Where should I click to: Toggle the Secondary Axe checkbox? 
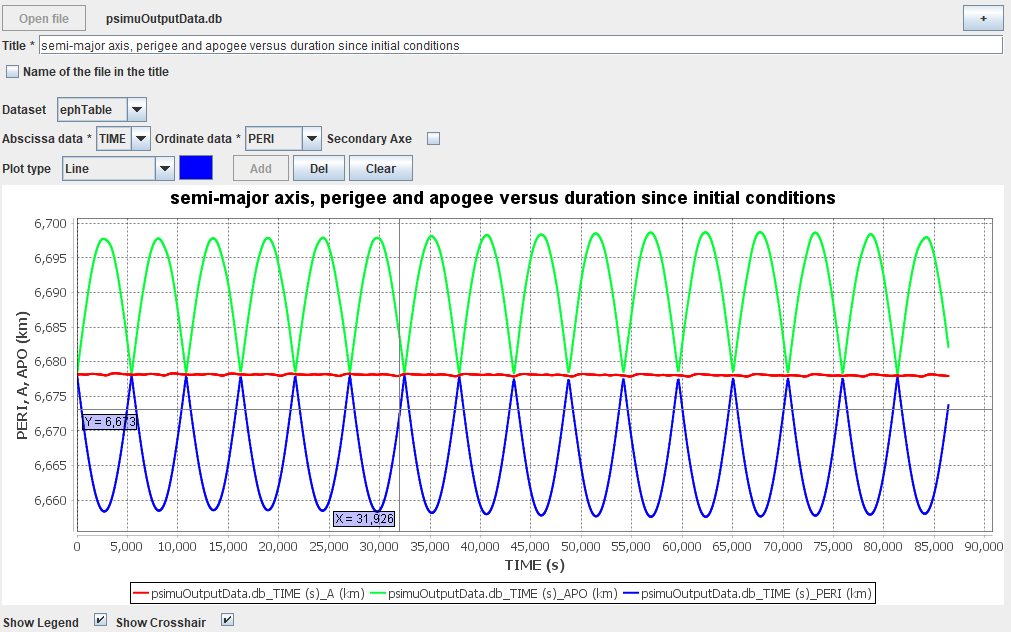pyautogui.click(x=434, y=139)
